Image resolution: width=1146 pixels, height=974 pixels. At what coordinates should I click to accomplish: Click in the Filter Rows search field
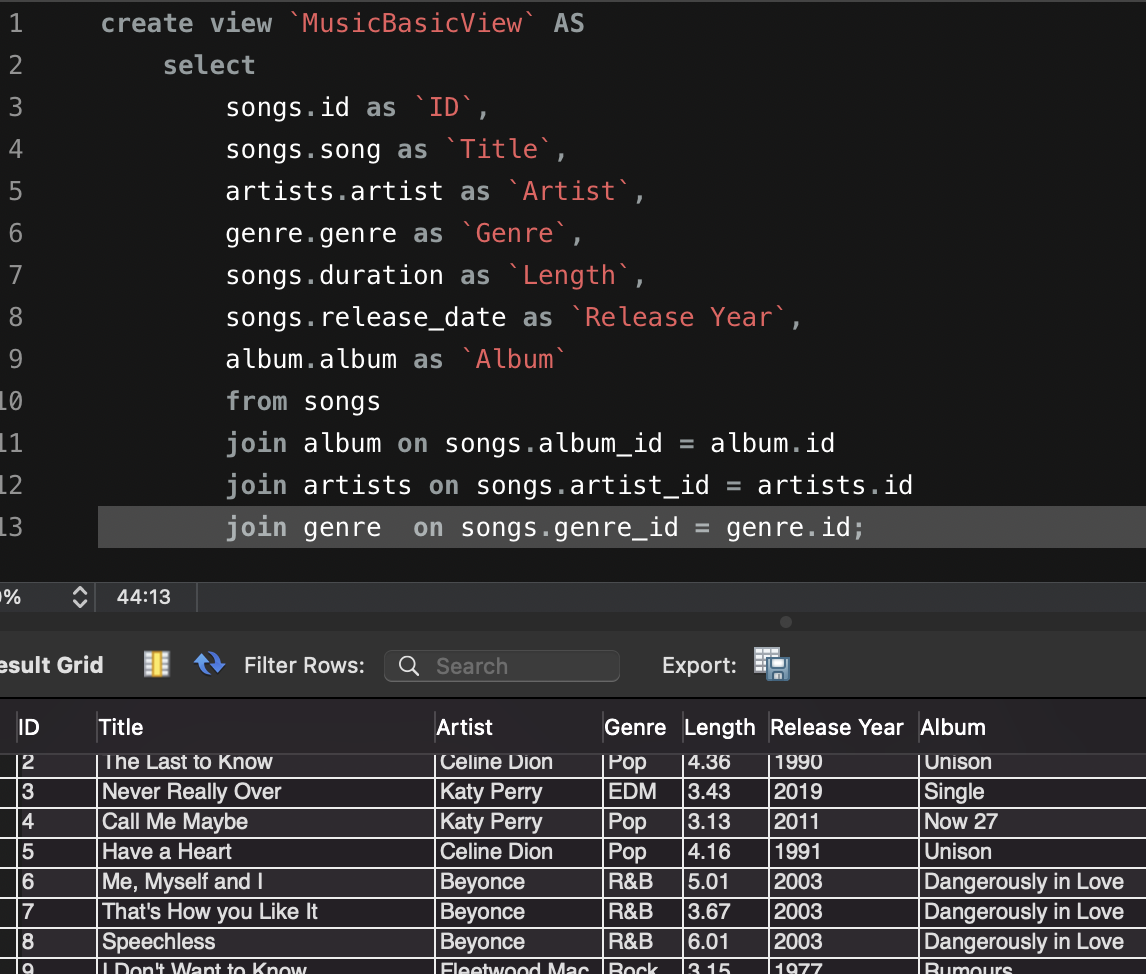tap(501, 666)
